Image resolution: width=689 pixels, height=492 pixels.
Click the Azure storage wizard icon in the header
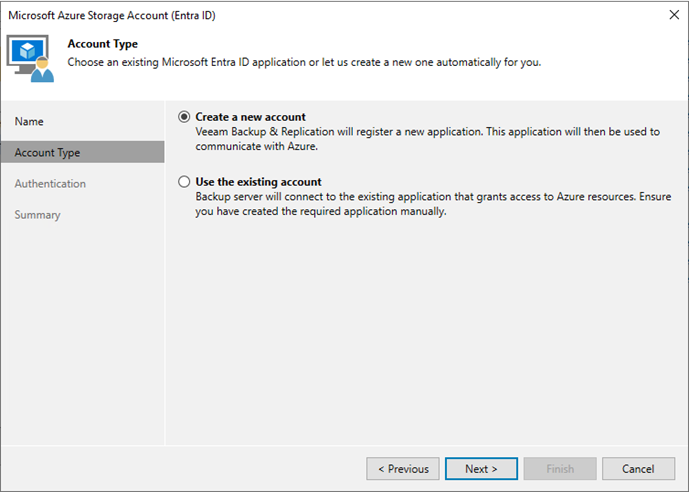tap(32, 59)
